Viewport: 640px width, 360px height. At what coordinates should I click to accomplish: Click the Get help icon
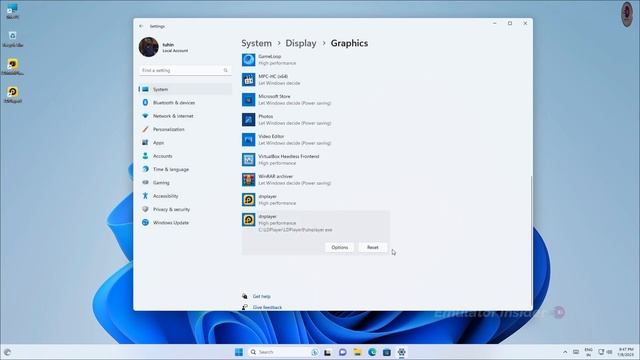click(x=244, y=296)
